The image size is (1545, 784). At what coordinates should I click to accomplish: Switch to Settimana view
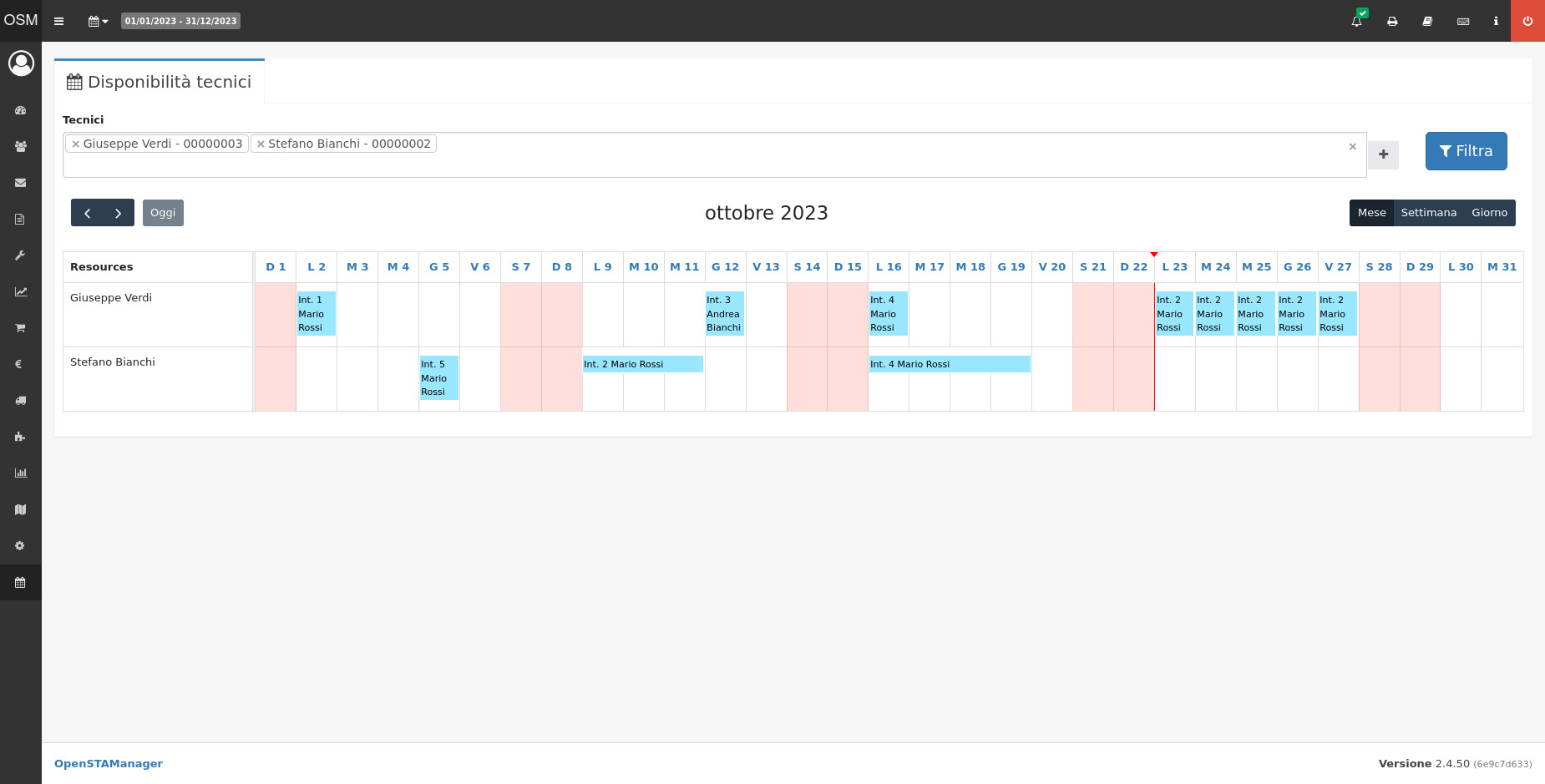coord(1428,213)
